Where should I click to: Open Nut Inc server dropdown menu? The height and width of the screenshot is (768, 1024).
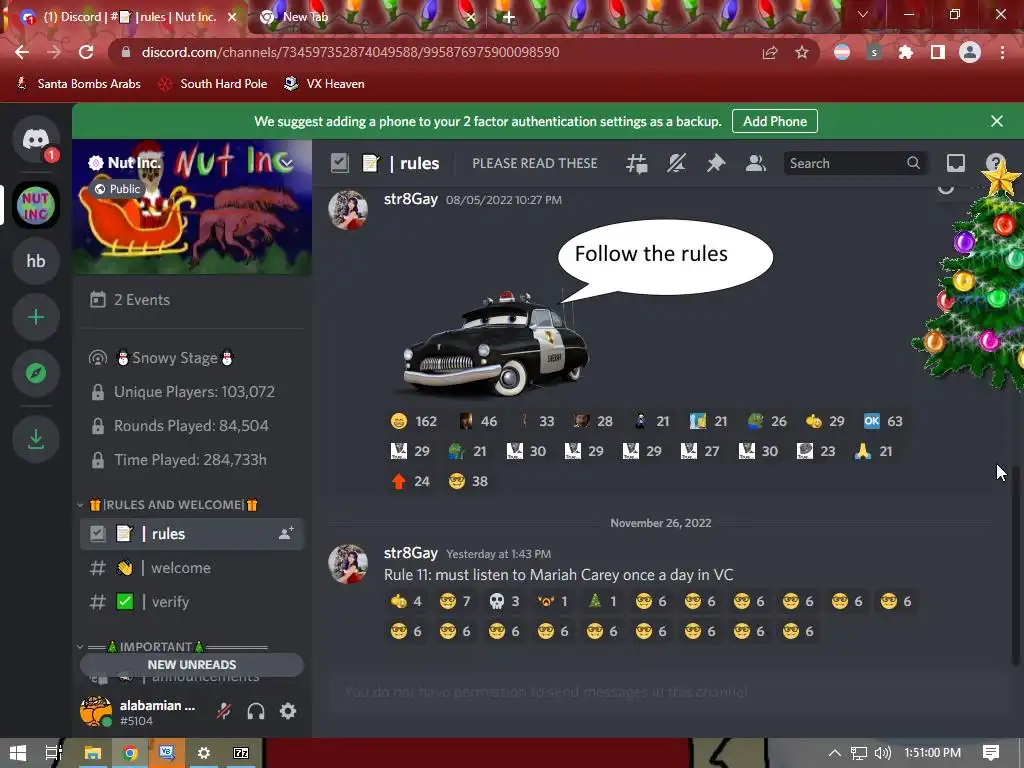286,163
